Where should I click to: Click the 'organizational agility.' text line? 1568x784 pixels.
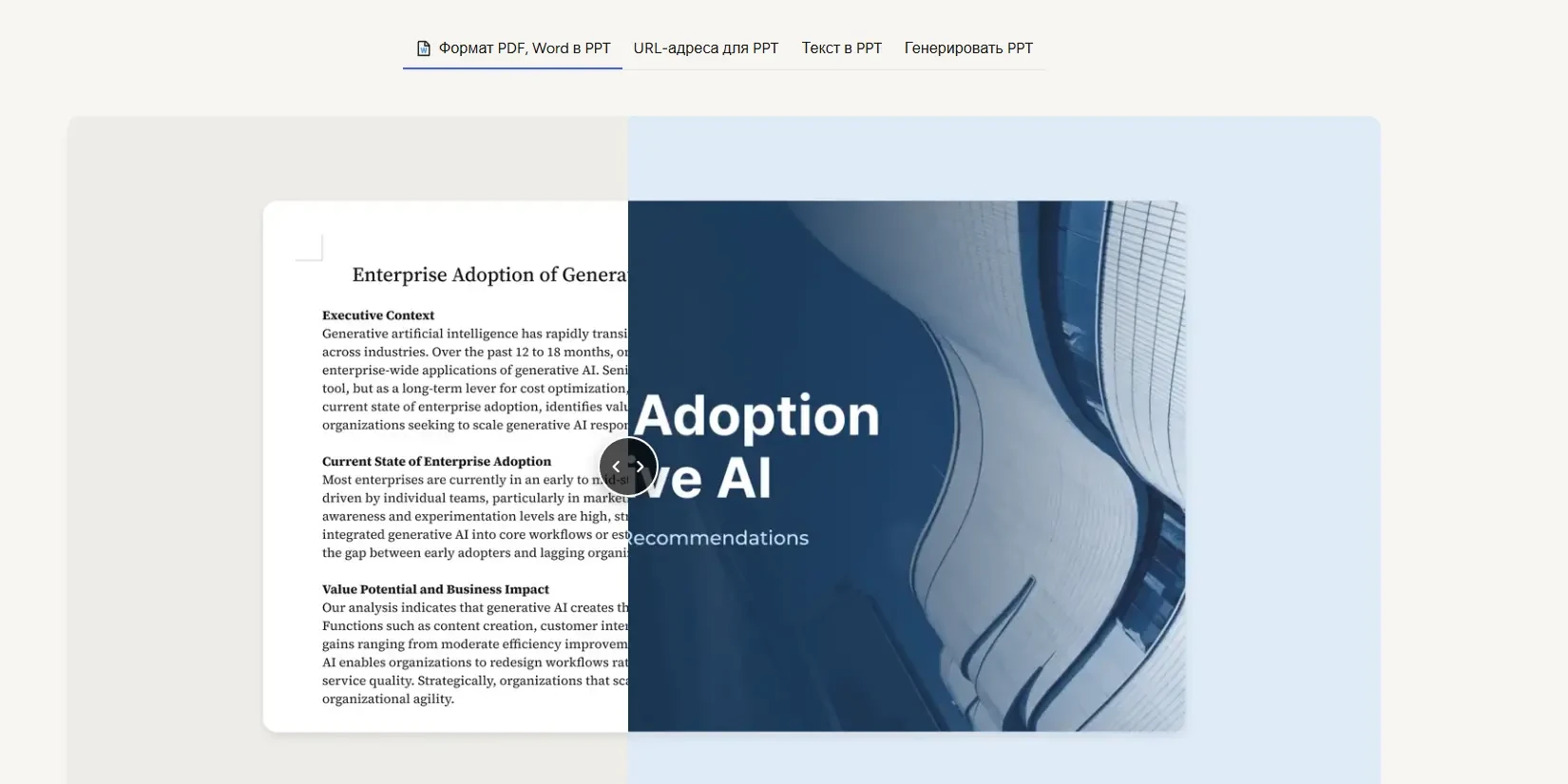(388, 699)
